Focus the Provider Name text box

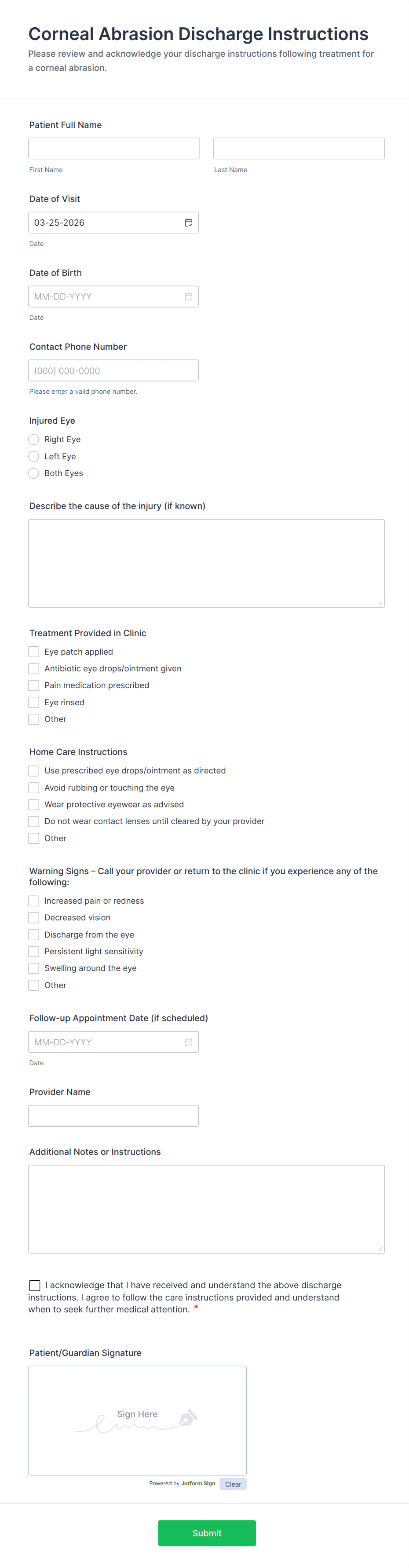click(x=114, y=1116)
